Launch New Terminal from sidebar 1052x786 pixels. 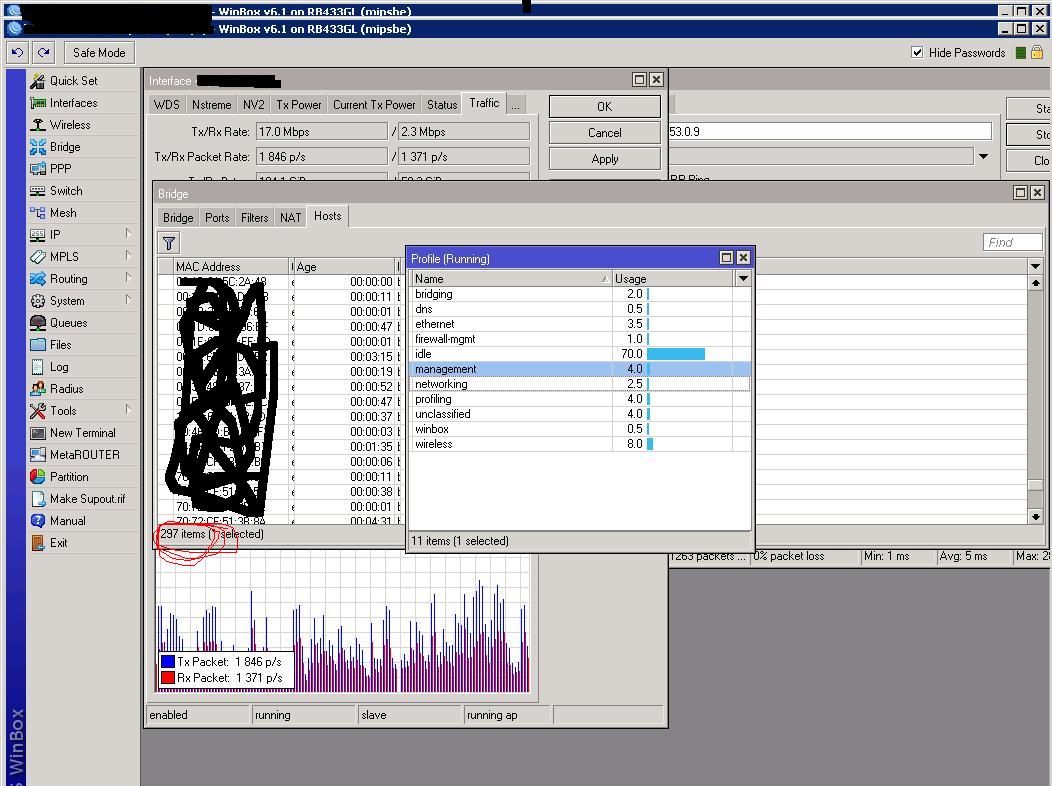[x=82, y=433]
